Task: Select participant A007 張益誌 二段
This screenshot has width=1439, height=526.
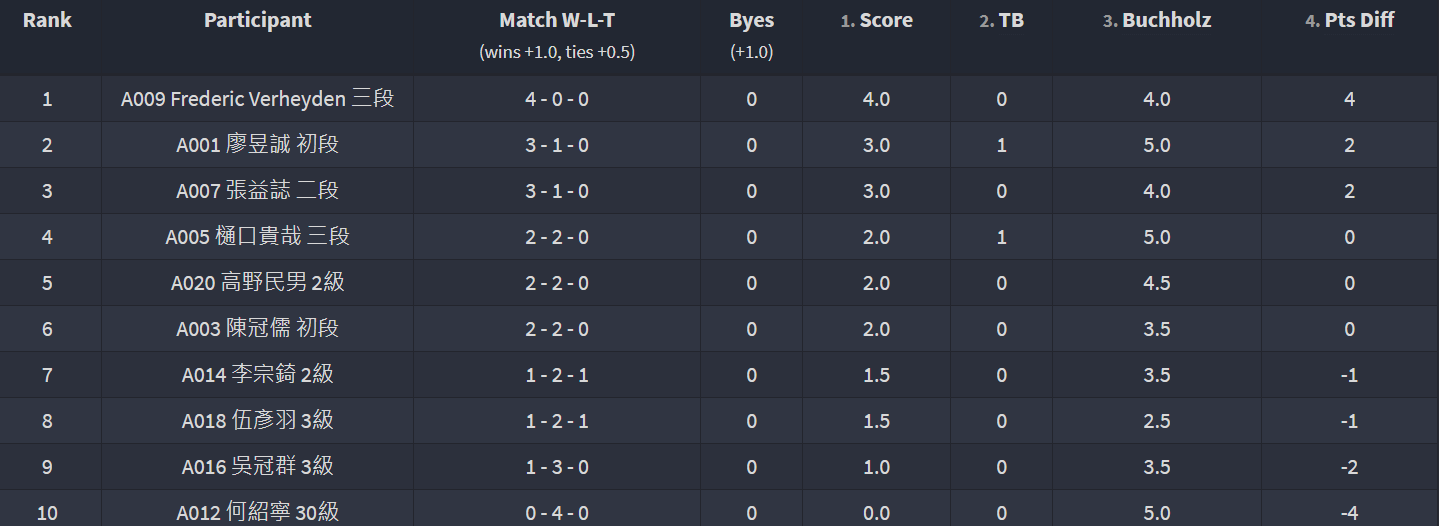Action: 258,191
